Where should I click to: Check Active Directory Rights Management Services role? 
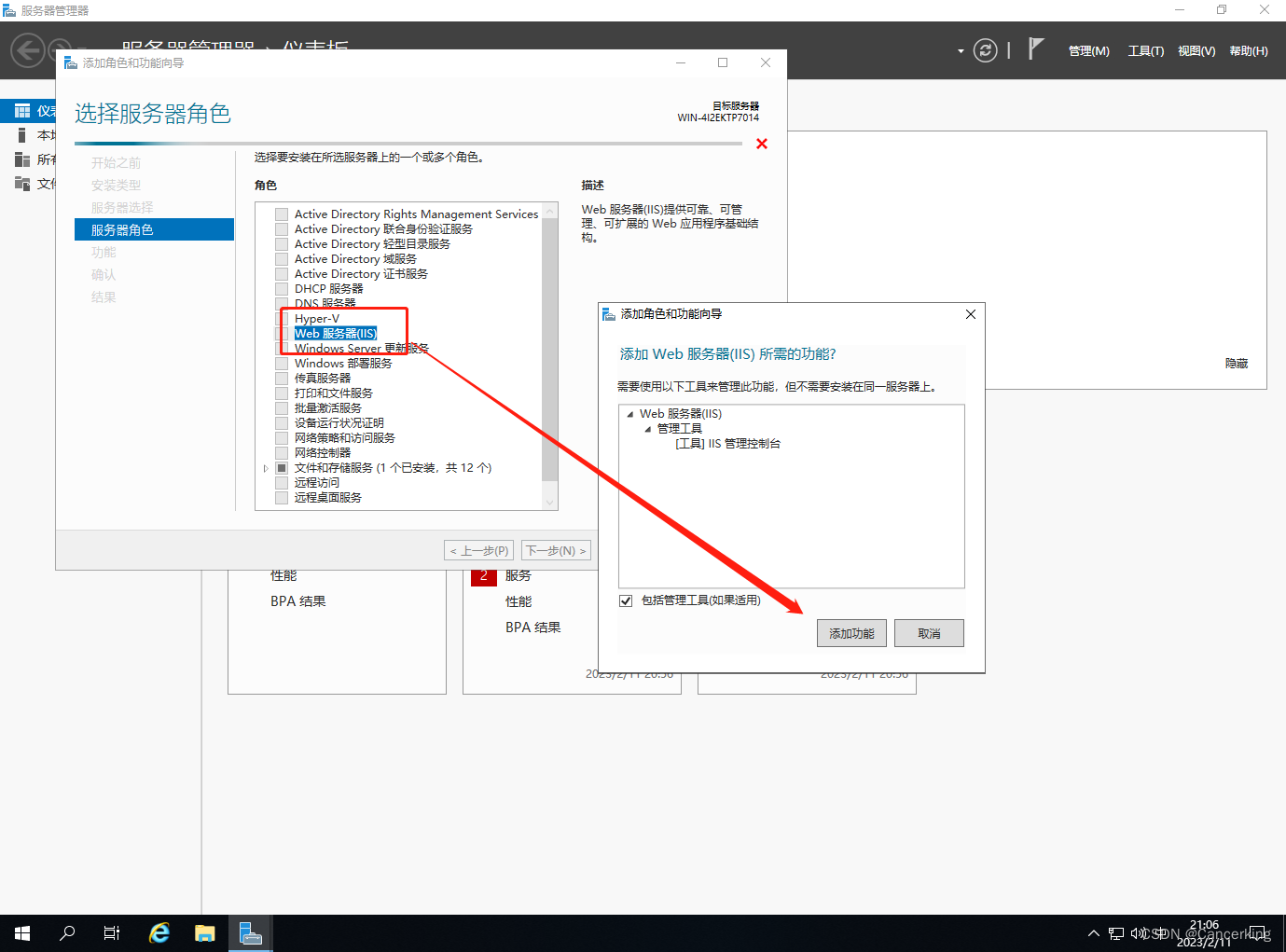point(282,214)
